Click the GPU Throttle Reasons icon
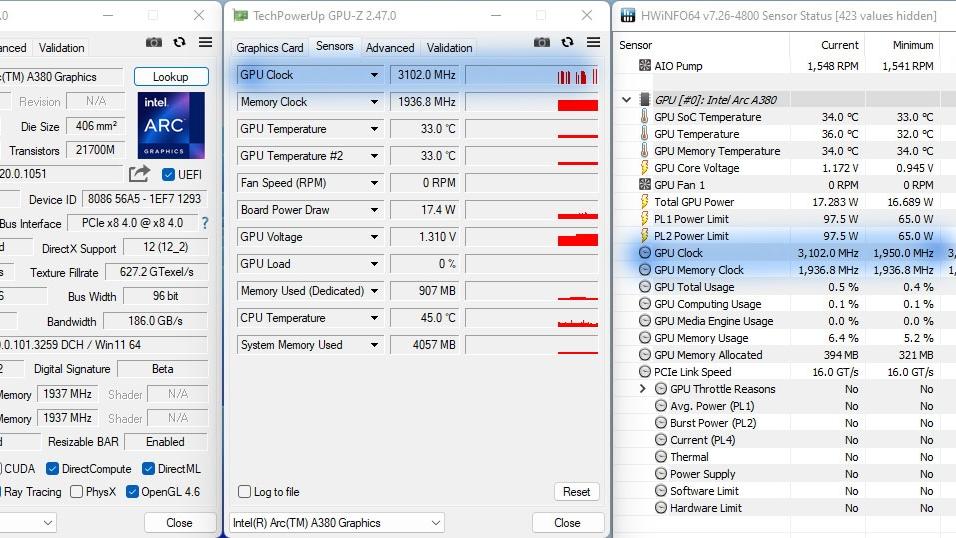This screenshot has width=956, height=538. click(661, 389)
